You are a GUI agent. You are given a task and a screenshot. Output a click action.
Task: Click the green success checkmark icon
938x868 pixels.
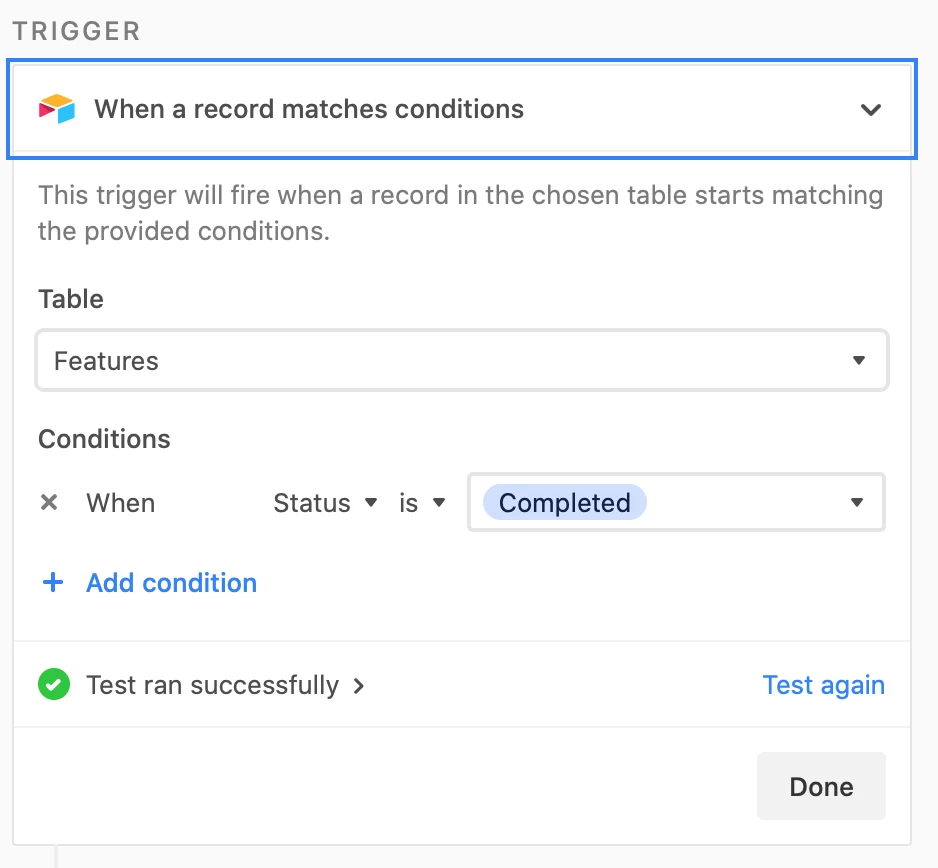coord(54,684)
